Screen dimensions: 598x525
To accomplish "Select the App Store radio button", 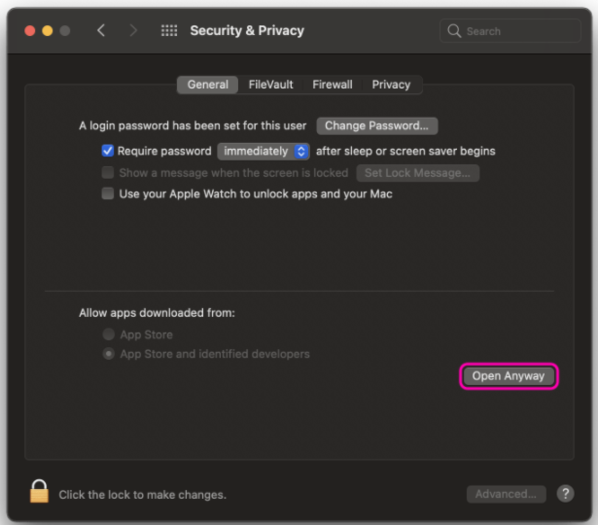I will 109,334.
